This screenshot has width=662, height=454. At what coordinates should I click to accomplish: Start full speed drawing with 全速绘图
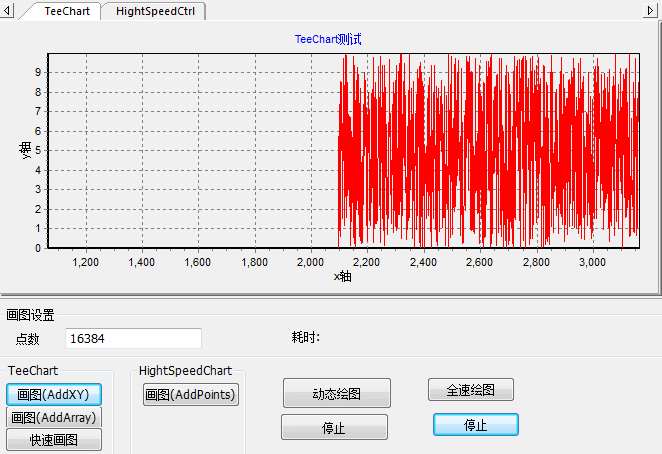tap(471, 389)
